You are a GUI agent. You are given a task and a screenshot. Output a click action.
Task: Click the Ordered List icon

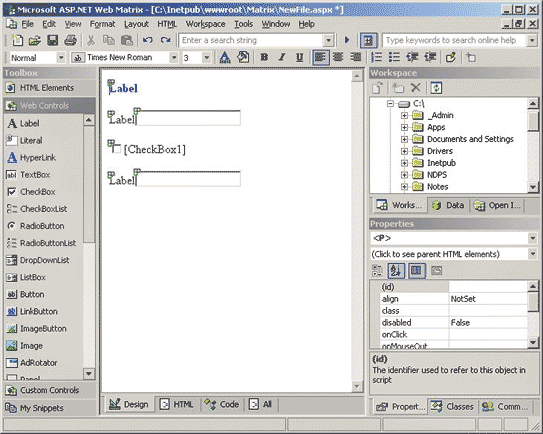tap(376, 57)
